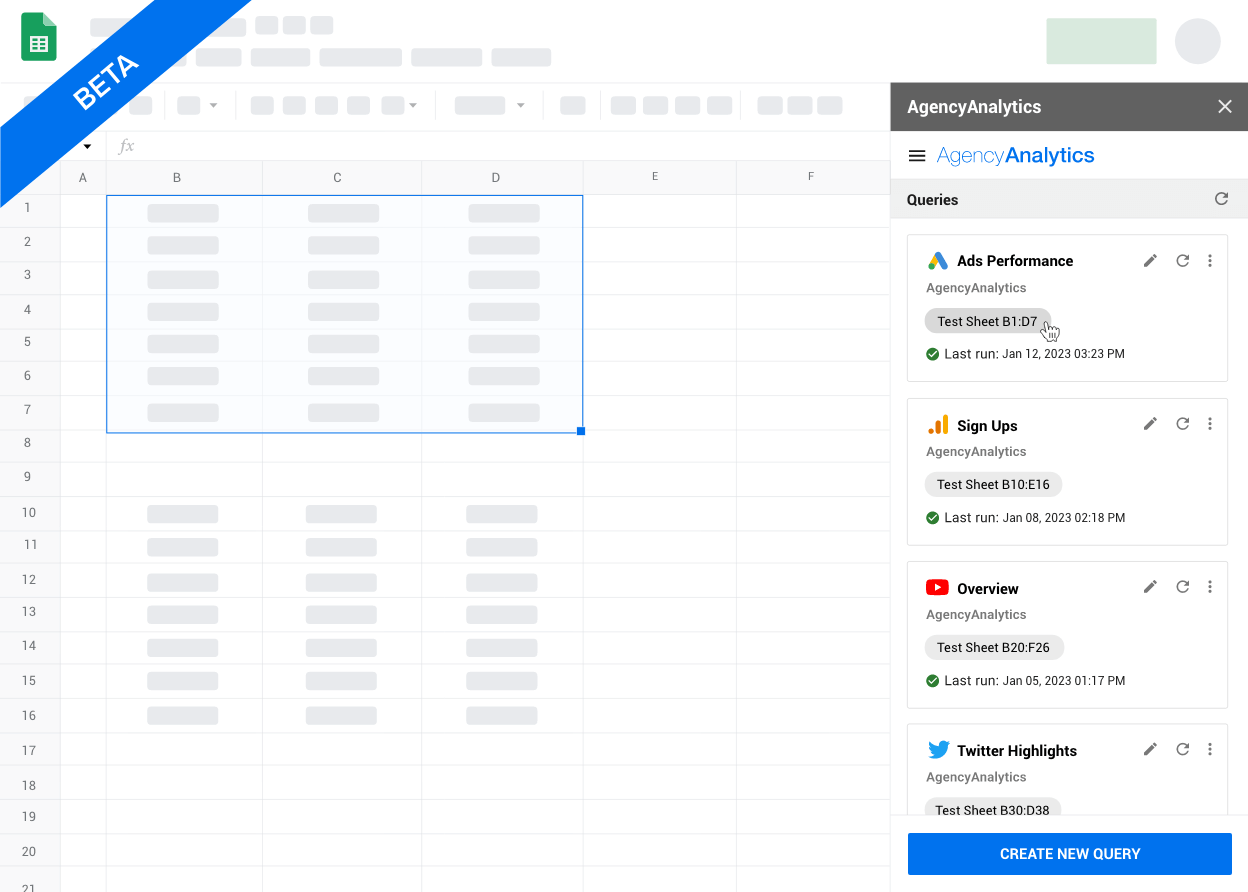The width and height of the screenshot is (1248, 892).
Task: Click the green check beside Jan 12 run
Action: 932,354
